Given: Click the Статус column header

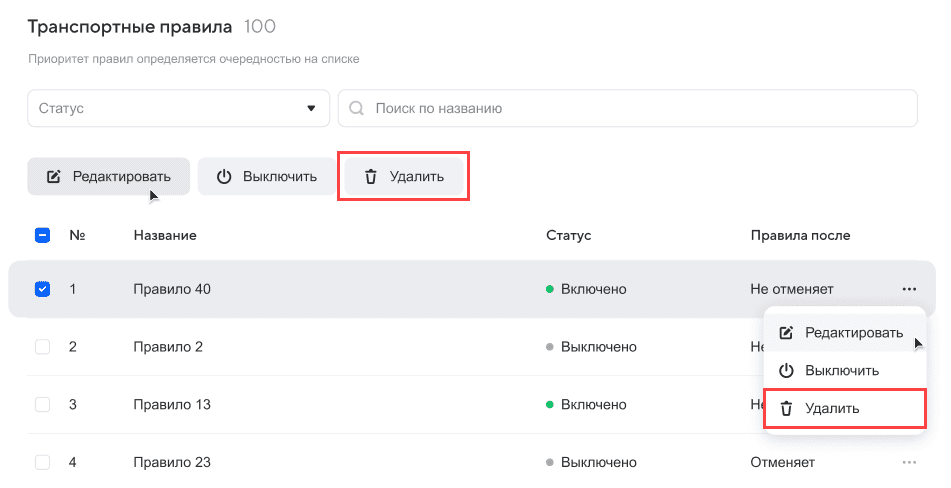Looking at the screenshot, I should [568, 235].
